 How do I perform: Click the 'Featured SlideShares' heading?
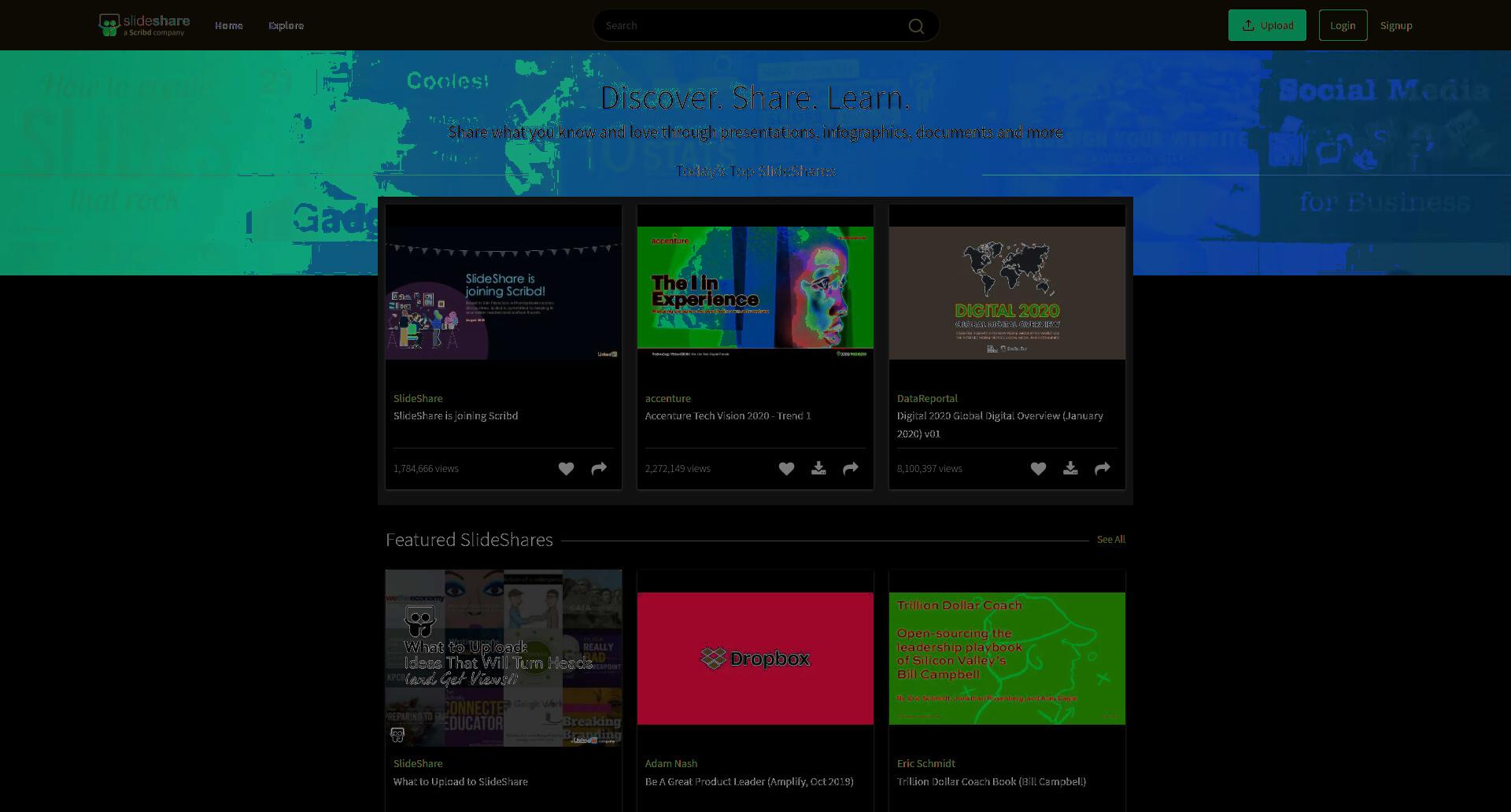(469, 540)
